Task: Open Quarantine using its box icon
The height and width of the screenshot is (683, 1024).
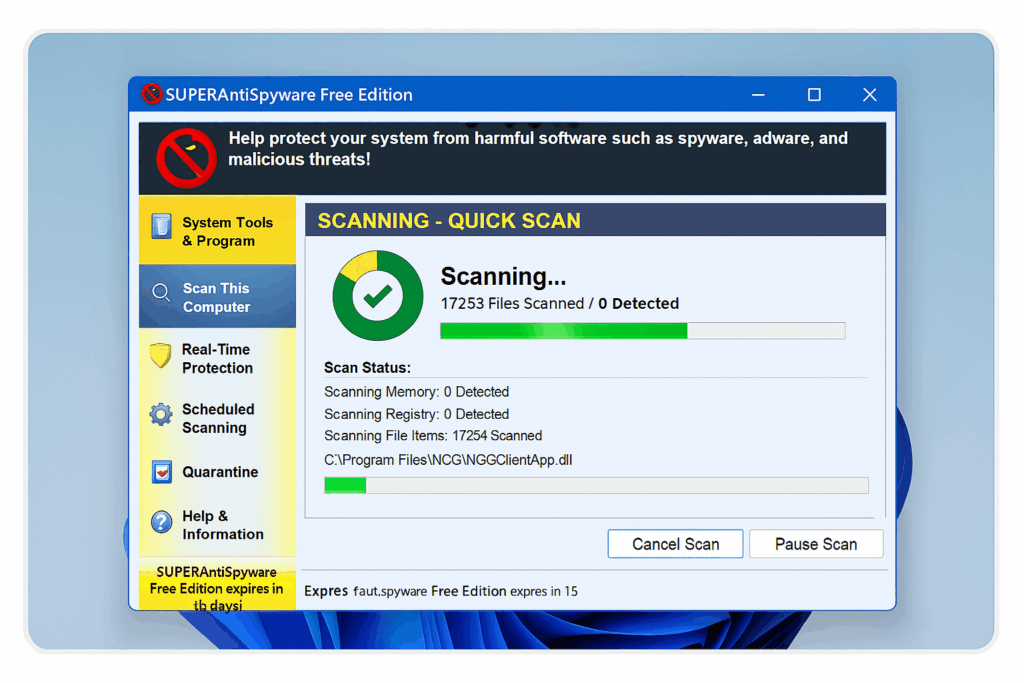Action: pyautogui.click(x=161, y=471)
